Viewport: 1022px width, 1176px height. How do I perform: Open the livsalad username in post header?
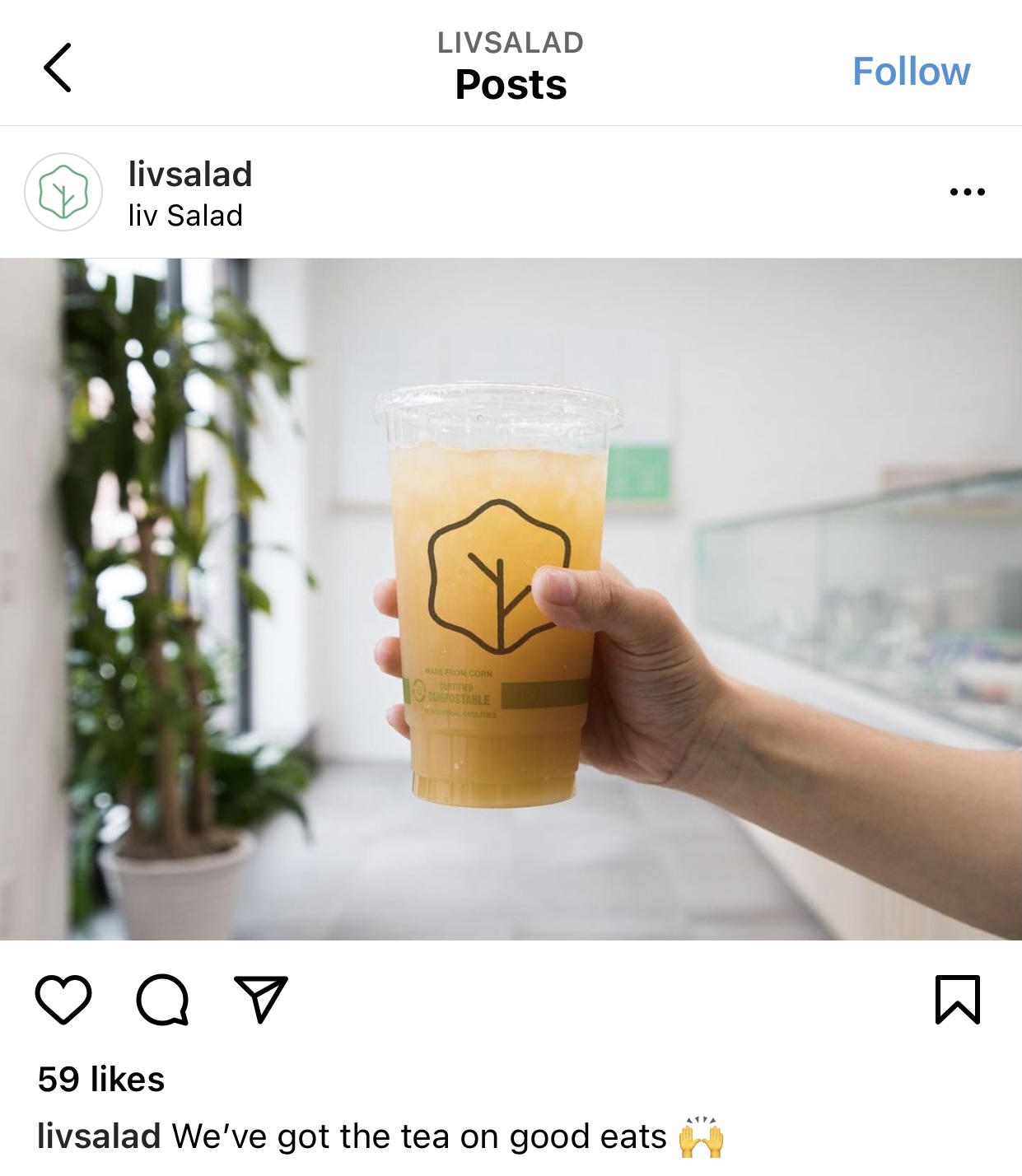[x=190, y=174]
